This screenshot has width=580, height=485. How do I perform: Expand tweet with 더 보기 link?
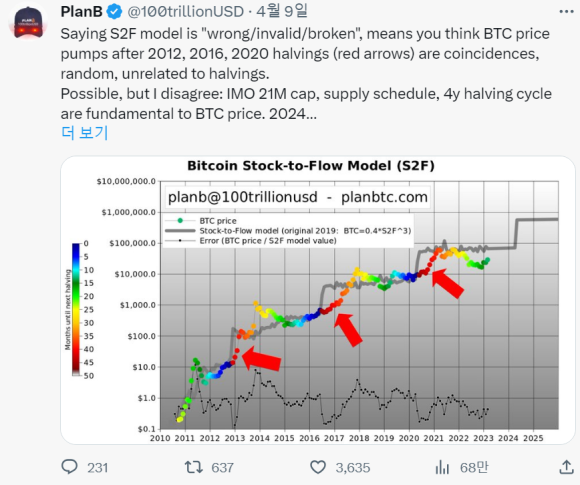point(84,132)
